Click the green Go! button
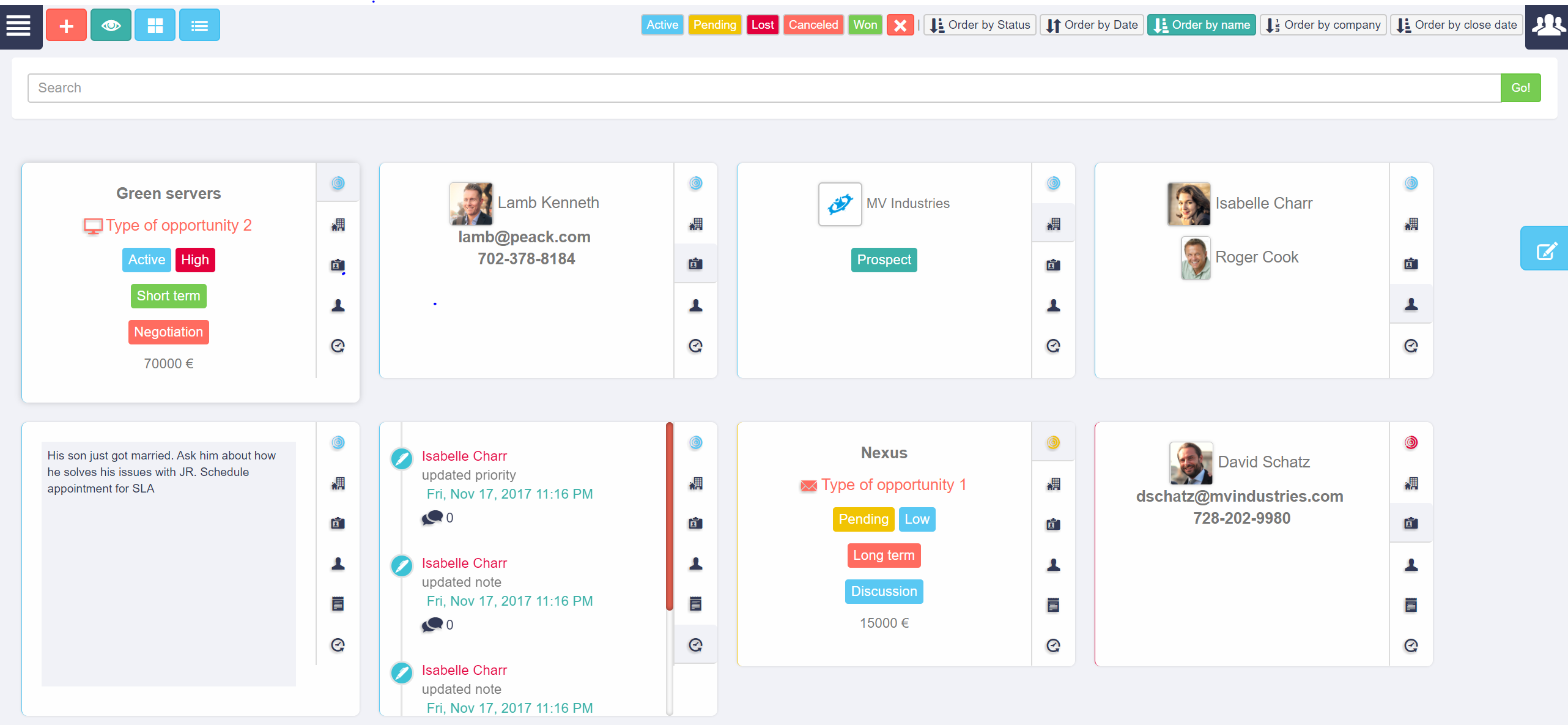This screenshot has height=725, width=1568. [1521, 88]
